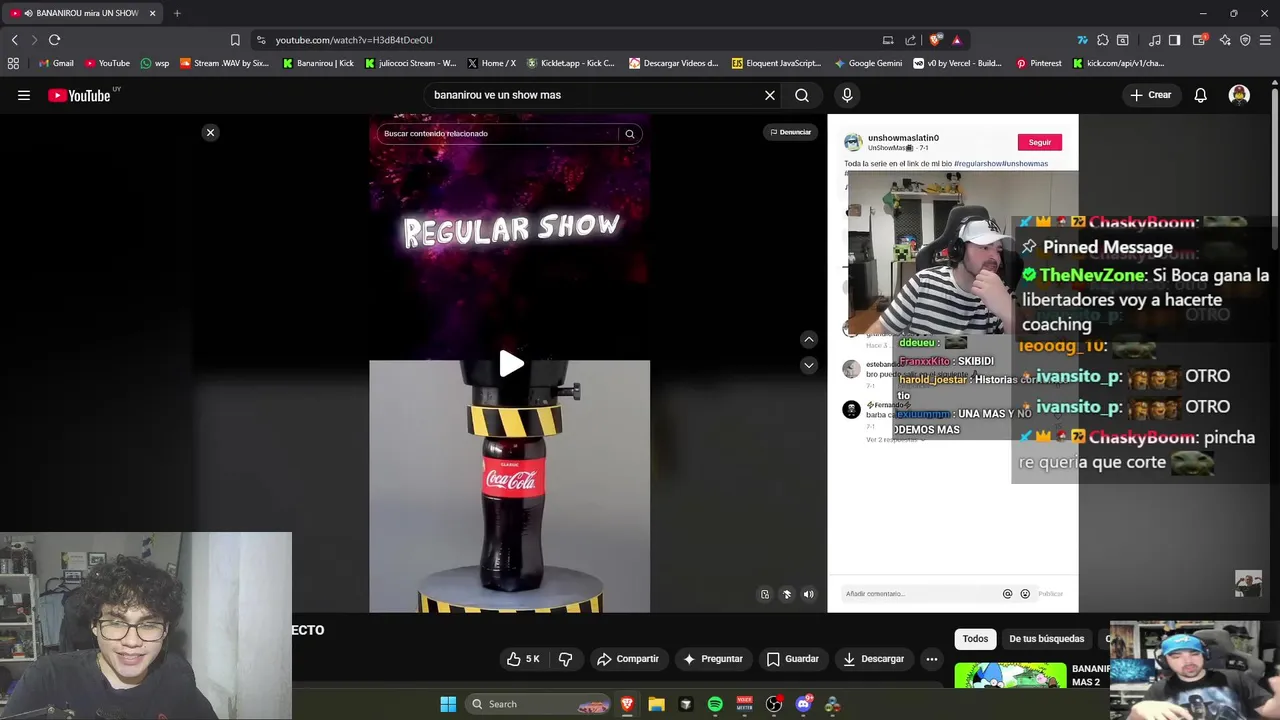Image resolution: width=1280 pixels, height=720 pixels.
Task: Follow unshowmaslatin0 with Seguir button
Action: [x=1040, y=142]
